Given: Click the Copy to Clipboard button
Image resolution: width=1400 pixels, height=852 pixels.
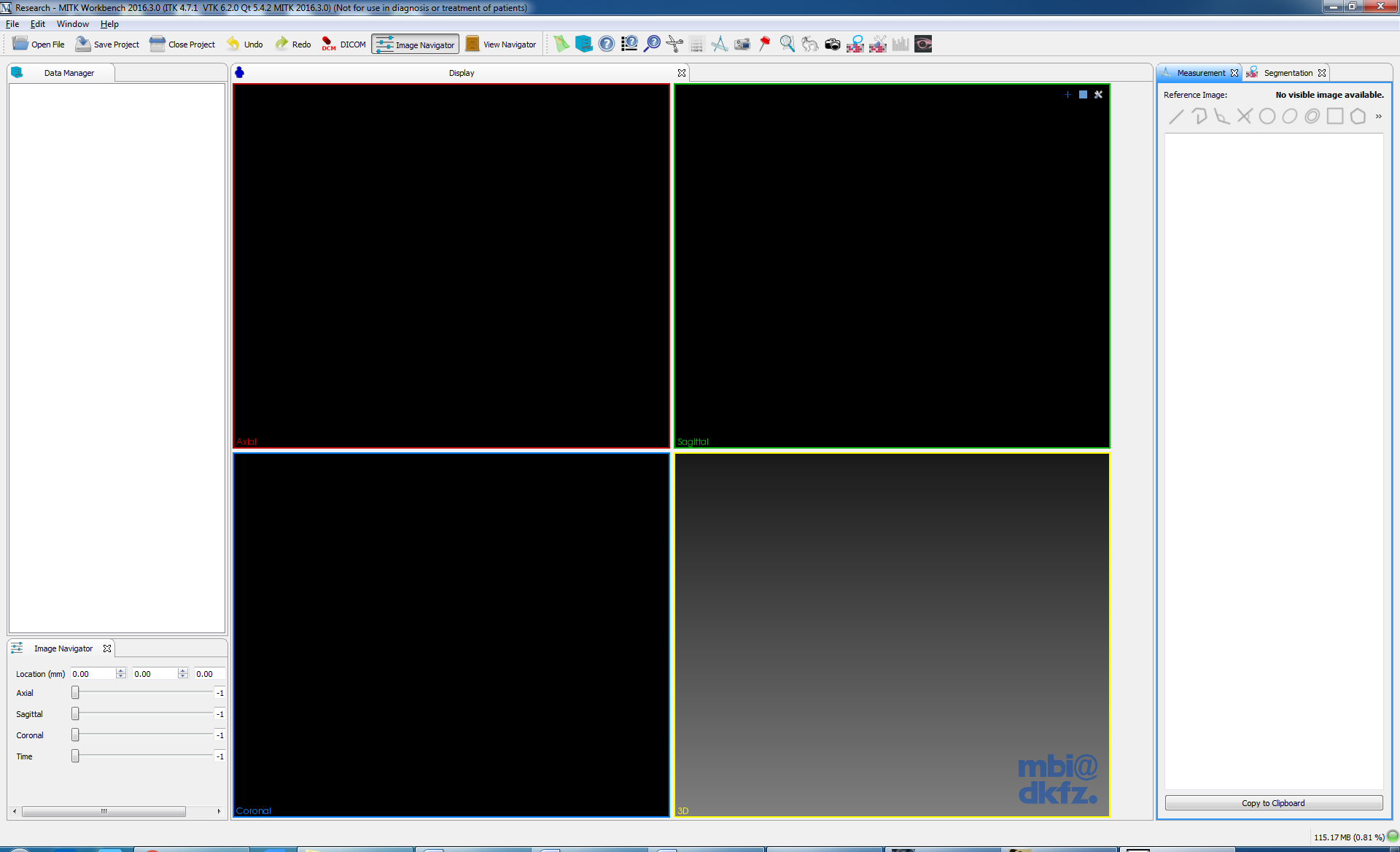Looking at the screenshot, I should [x=1274, y=803].
